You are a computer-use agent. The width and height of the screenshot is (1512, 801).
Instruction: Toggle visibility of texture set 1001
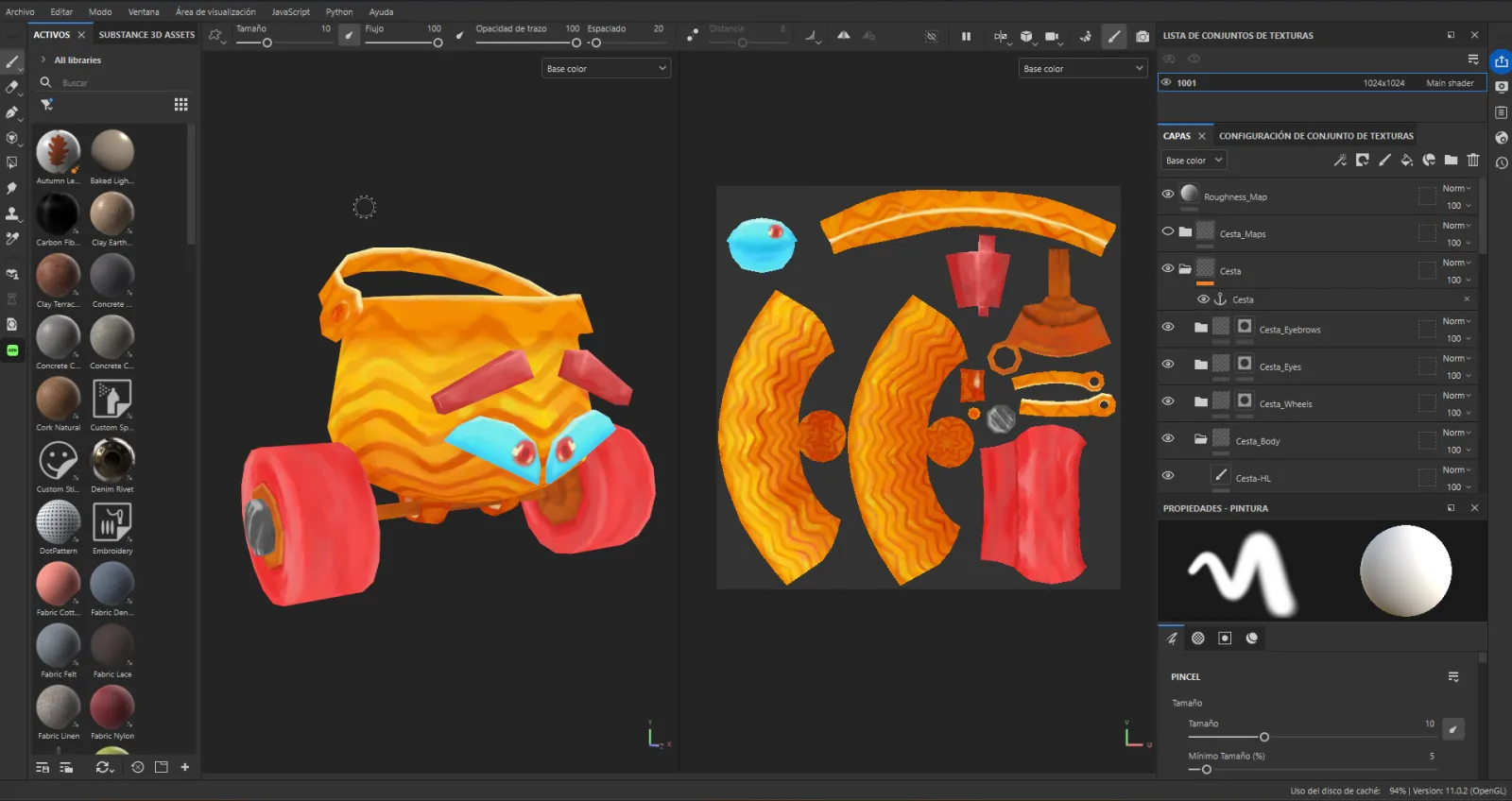(1166, 83)
